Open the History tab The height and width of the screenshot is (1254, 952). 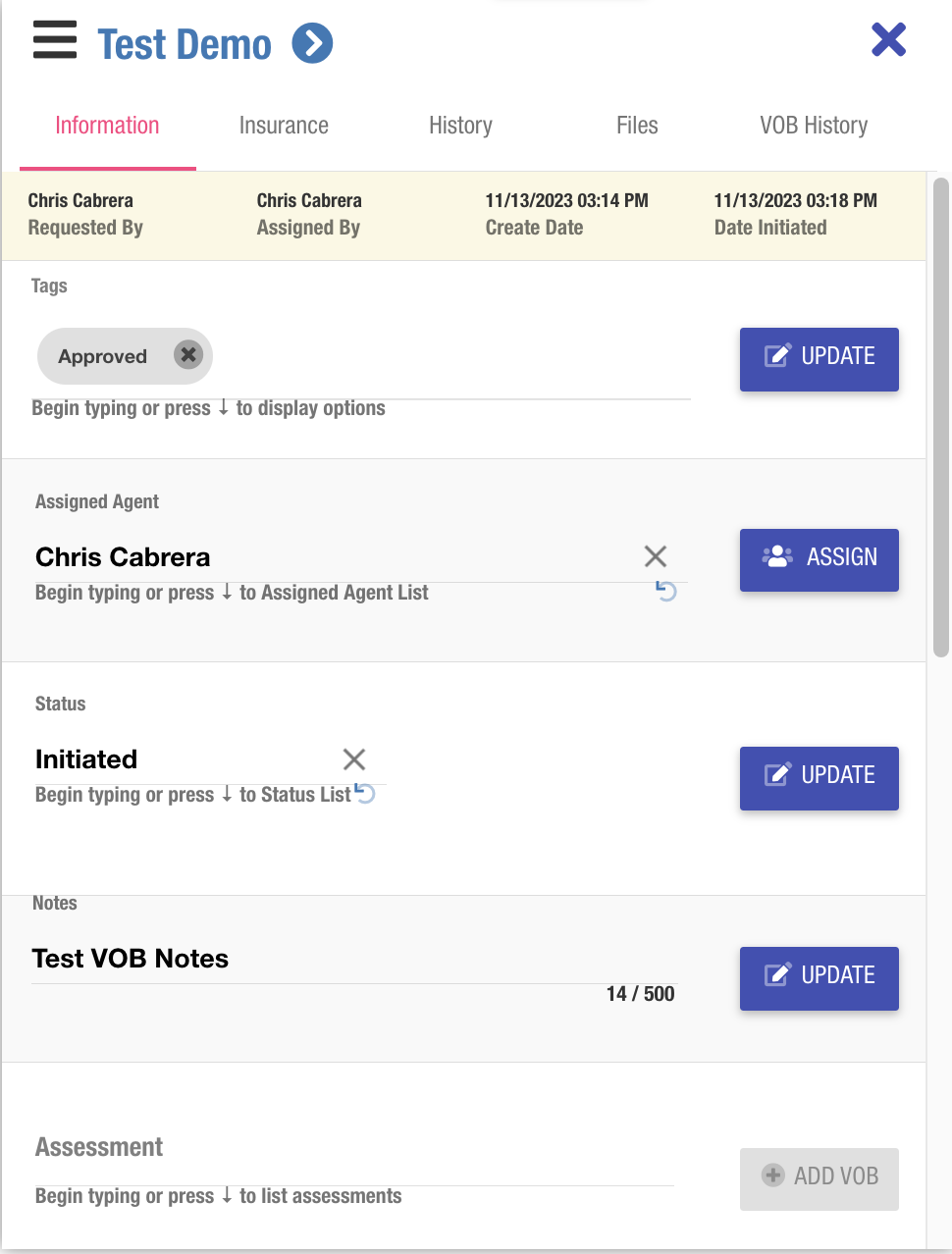coord(460,126)
